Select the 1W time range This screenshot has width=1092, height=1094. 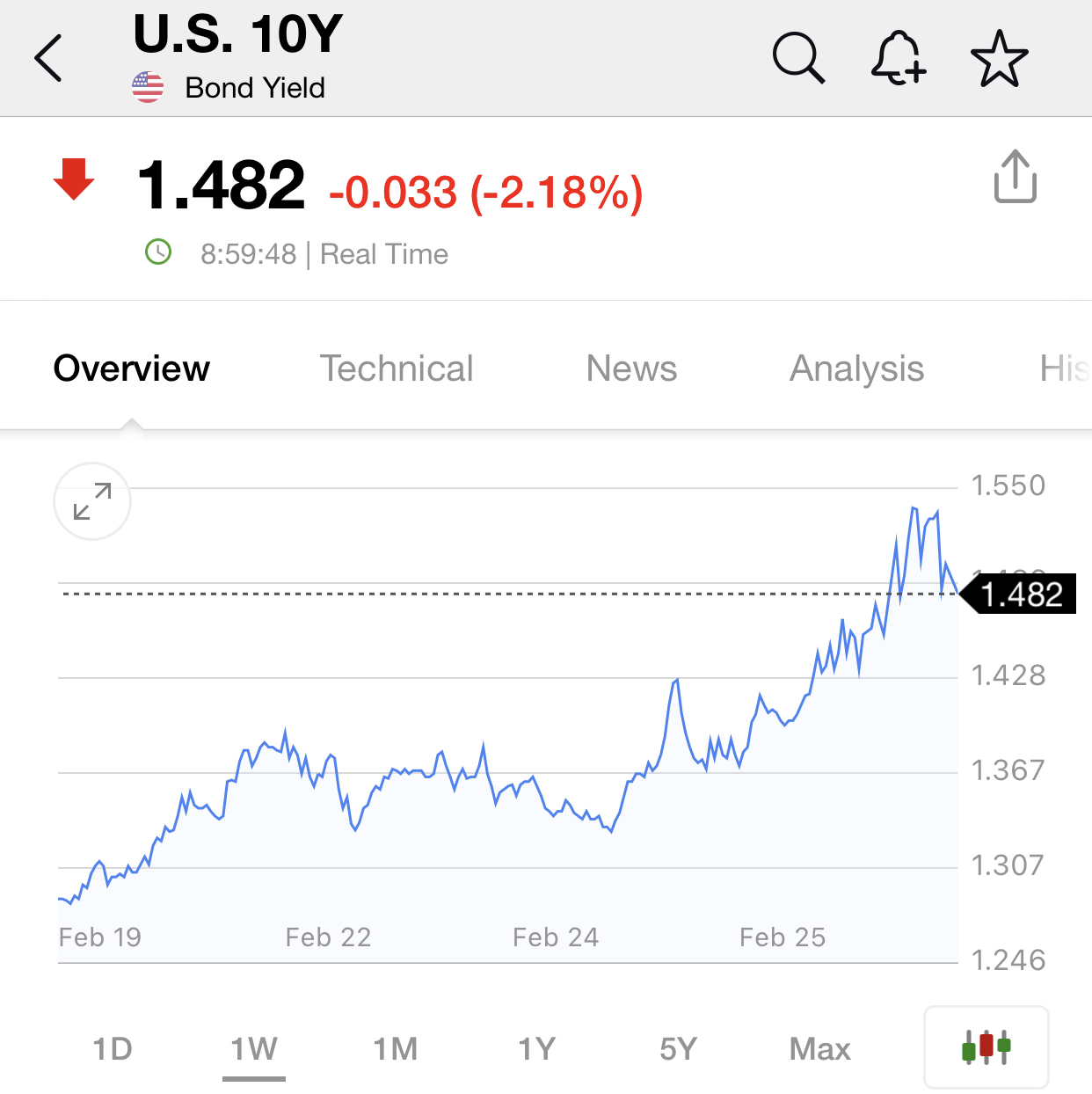click(254, 1049)
